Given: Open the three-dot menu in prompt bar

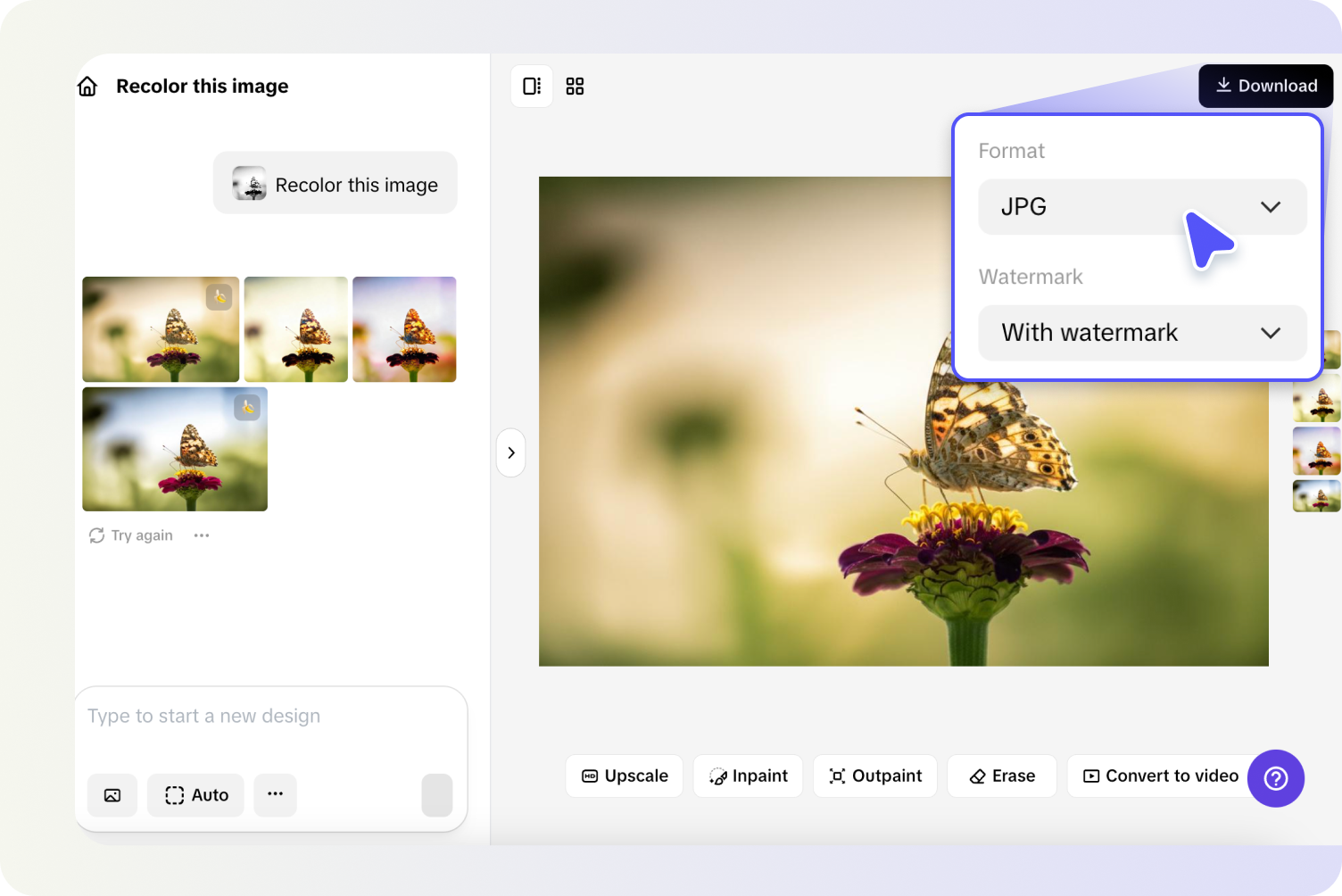Looking at the screenshot, I should click(275, 794).
